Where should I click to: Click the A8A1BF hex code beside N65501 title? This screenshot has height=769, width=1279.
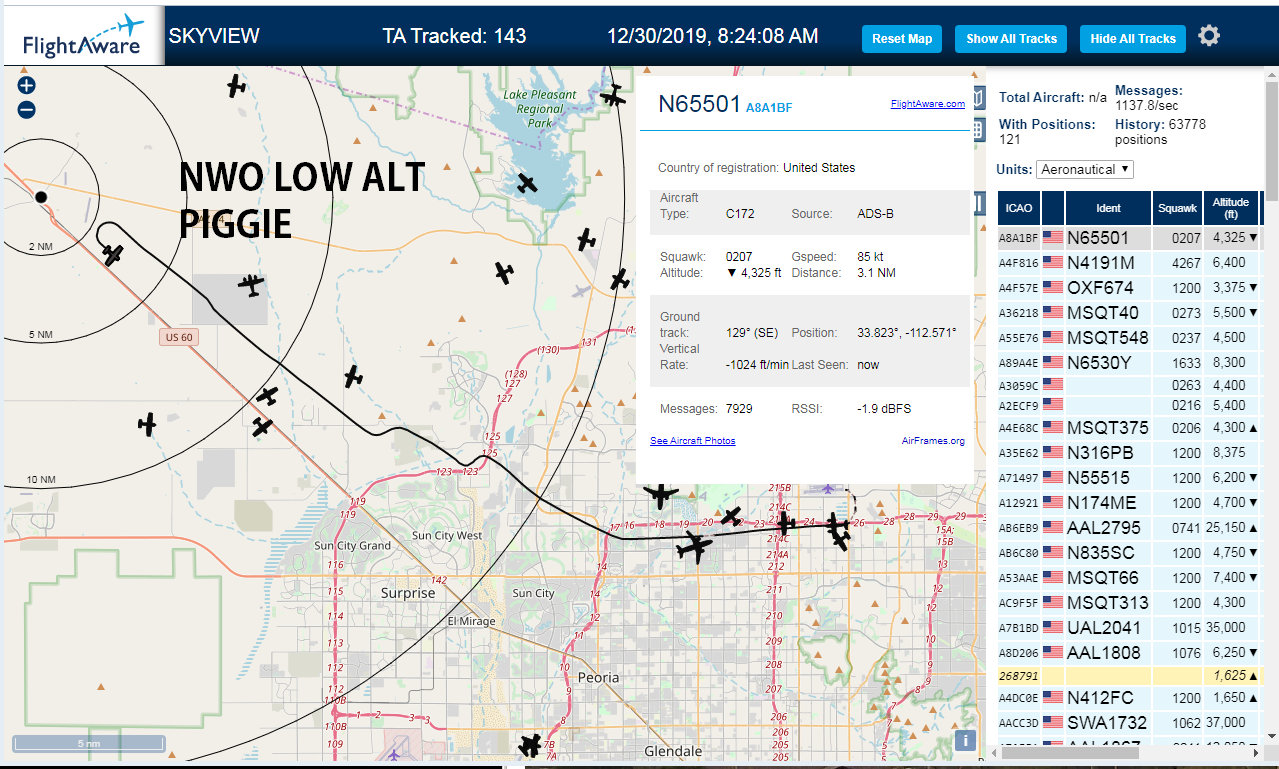click(769, 107)
